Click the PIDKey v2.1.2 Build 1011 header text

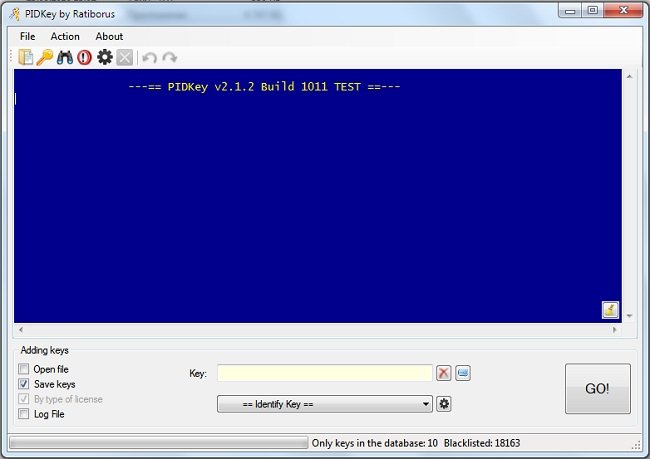pos(264,87)
